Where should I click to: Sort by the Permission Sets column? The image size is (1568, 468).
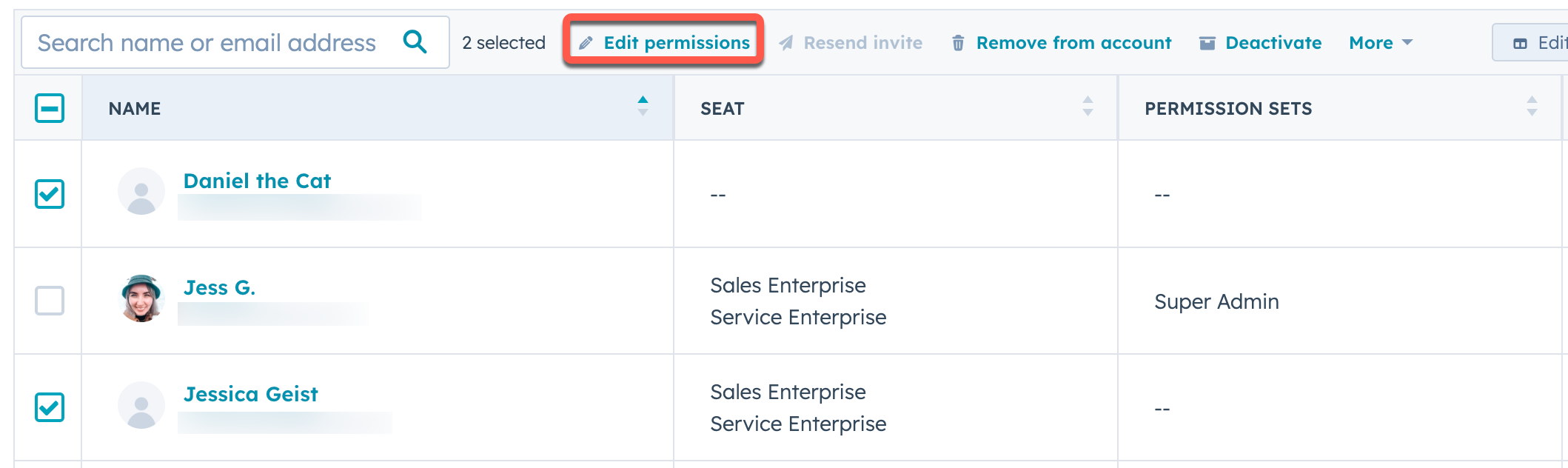[1532, 107]
